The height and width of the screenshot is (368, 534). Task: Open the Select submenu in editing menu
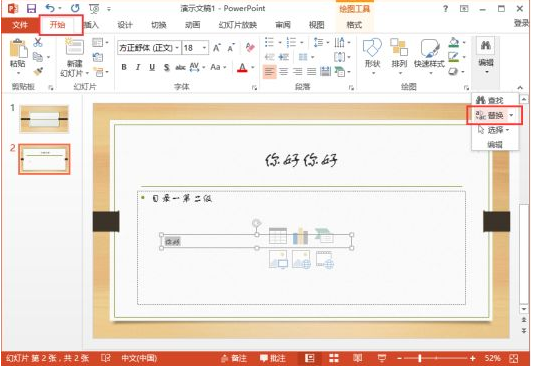pos(494,130)
